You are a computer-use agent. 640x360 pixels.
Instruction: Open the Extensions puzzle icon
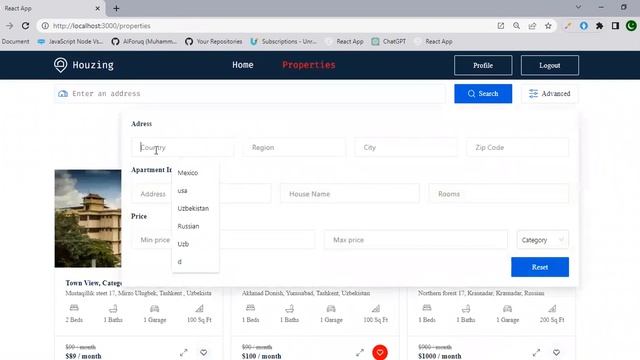click(x=600, y=26)
